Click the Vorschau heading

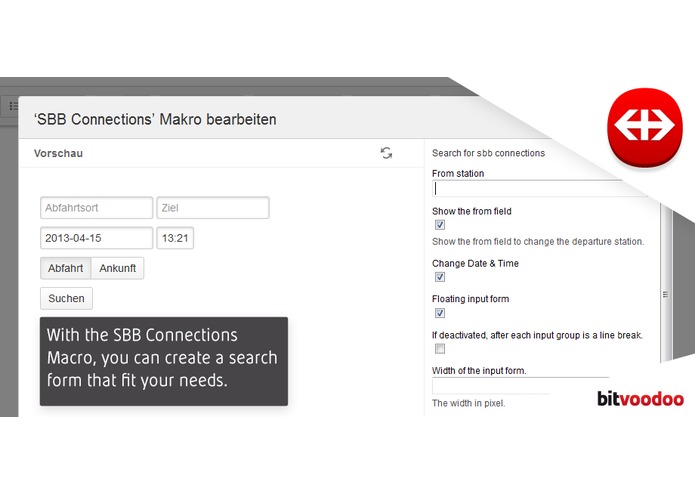(x=59, y=153)
